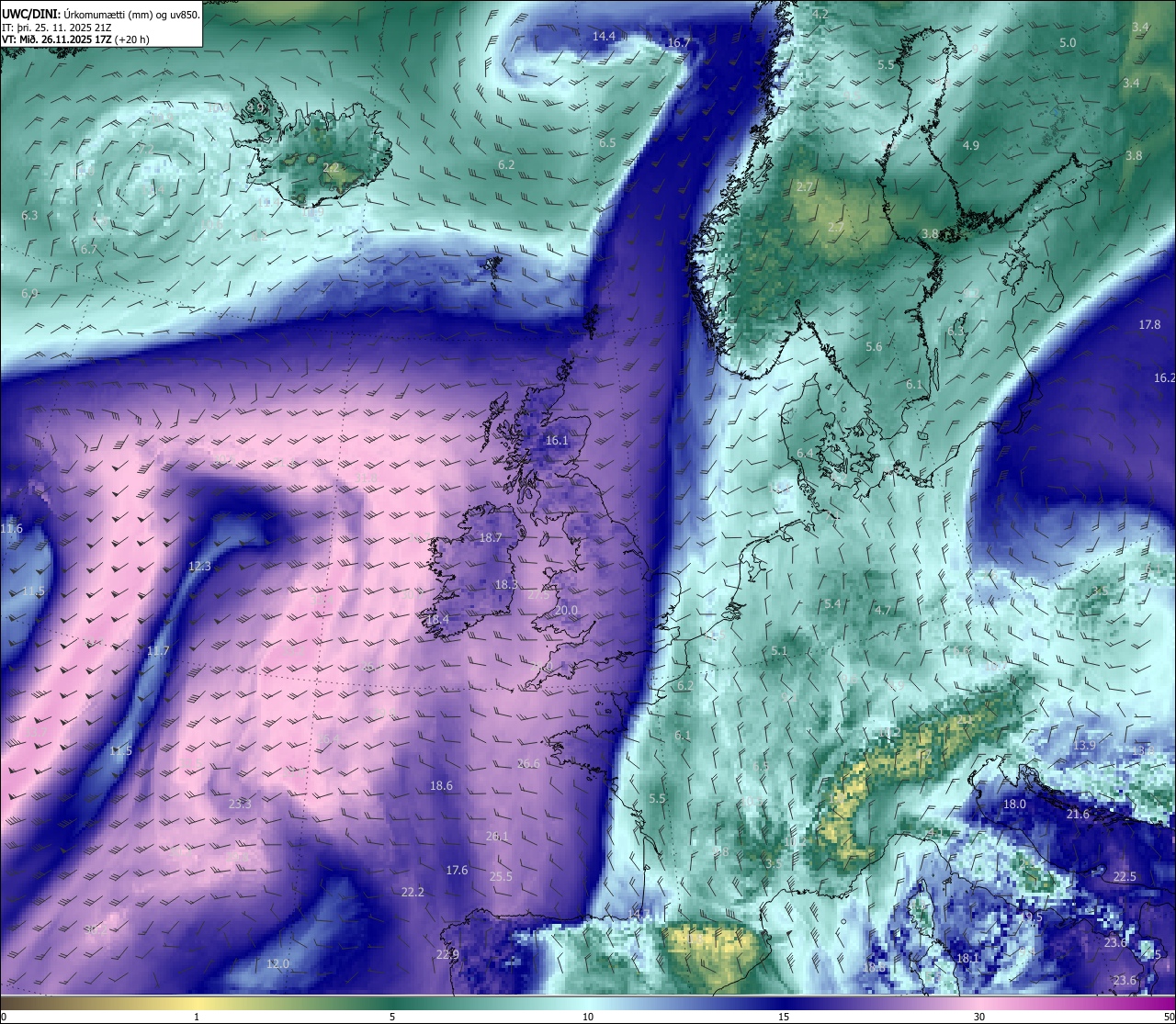Screen dimensions: 1176x1024
Task: Select the 5.6 value over Sweden
Action: tap(874, 347)
